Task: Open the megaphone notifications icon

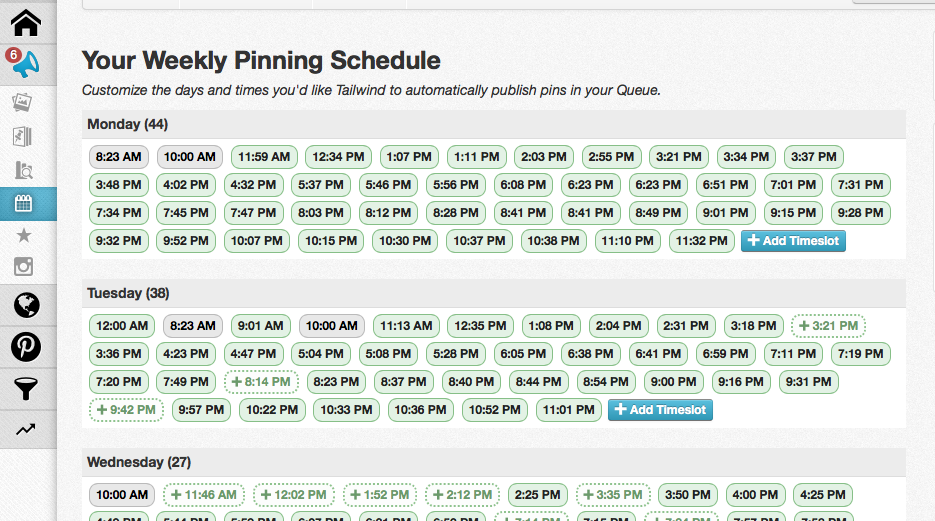Action: pyautogui.click(x=26, y=64)
